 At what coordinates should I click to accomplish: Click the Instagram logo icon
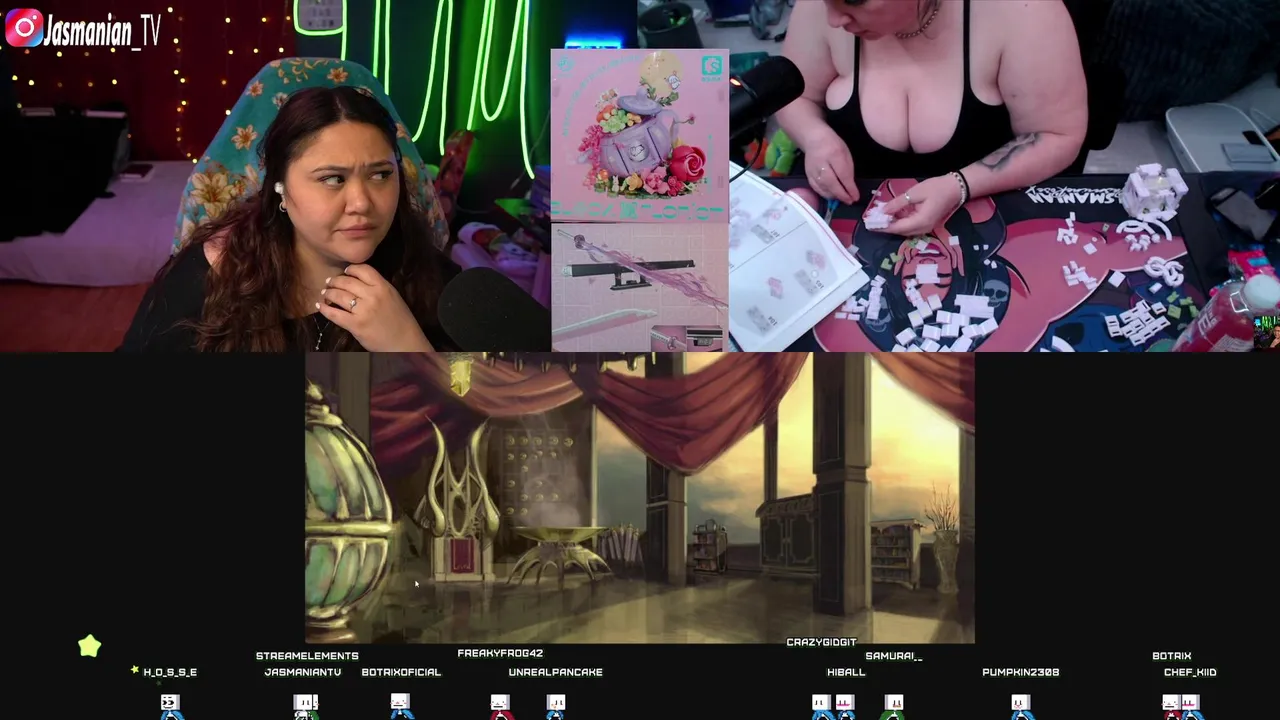click(23, 27)
